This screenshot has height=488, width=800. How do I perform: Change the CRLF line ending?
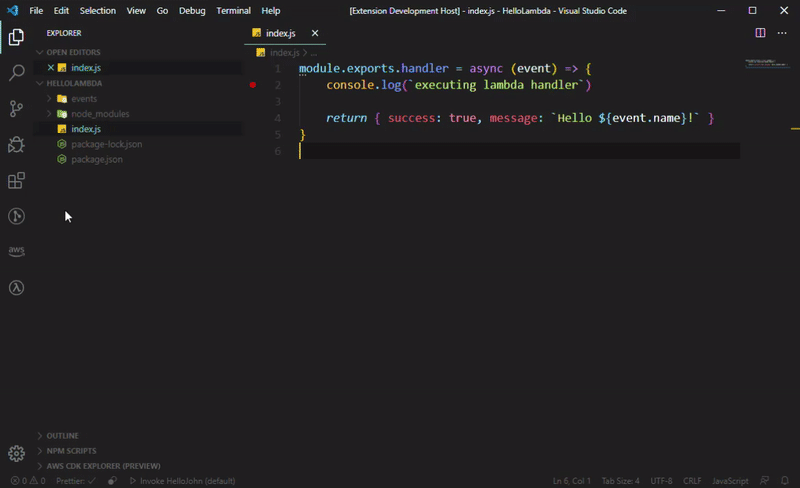pyautogui.click(x=692, y=481)
